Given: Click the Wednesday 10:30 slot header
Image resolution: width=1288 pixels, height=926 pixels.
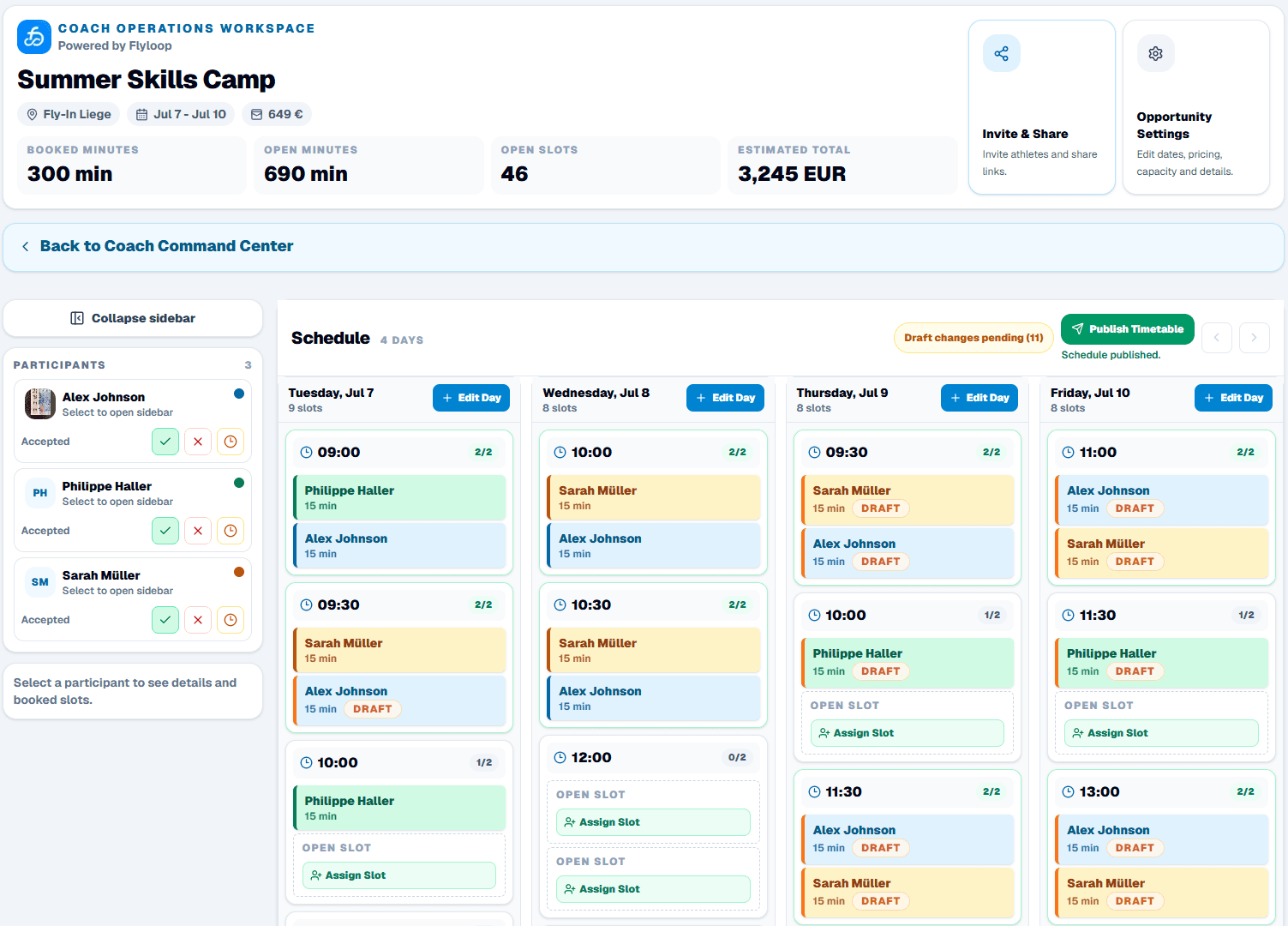Looking at the screenshot, I should pos(653,605).
